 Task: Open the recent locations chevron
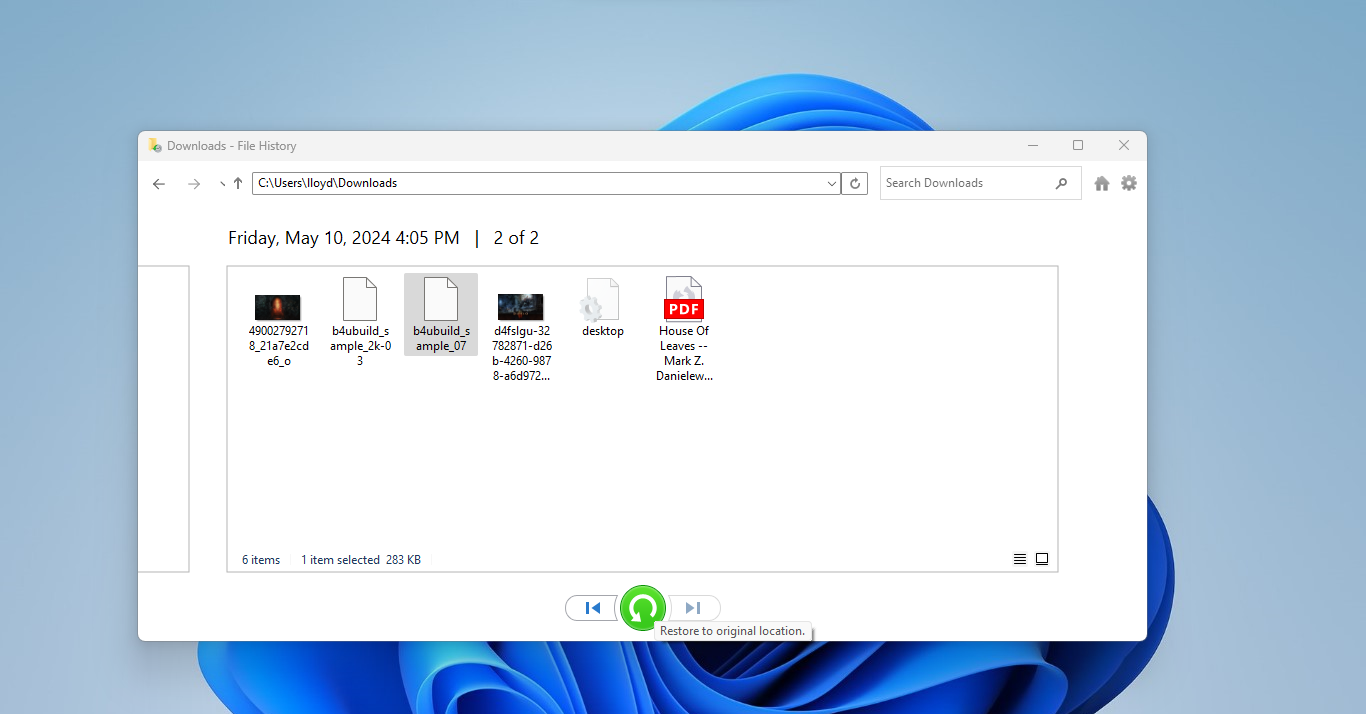(222, 185)
